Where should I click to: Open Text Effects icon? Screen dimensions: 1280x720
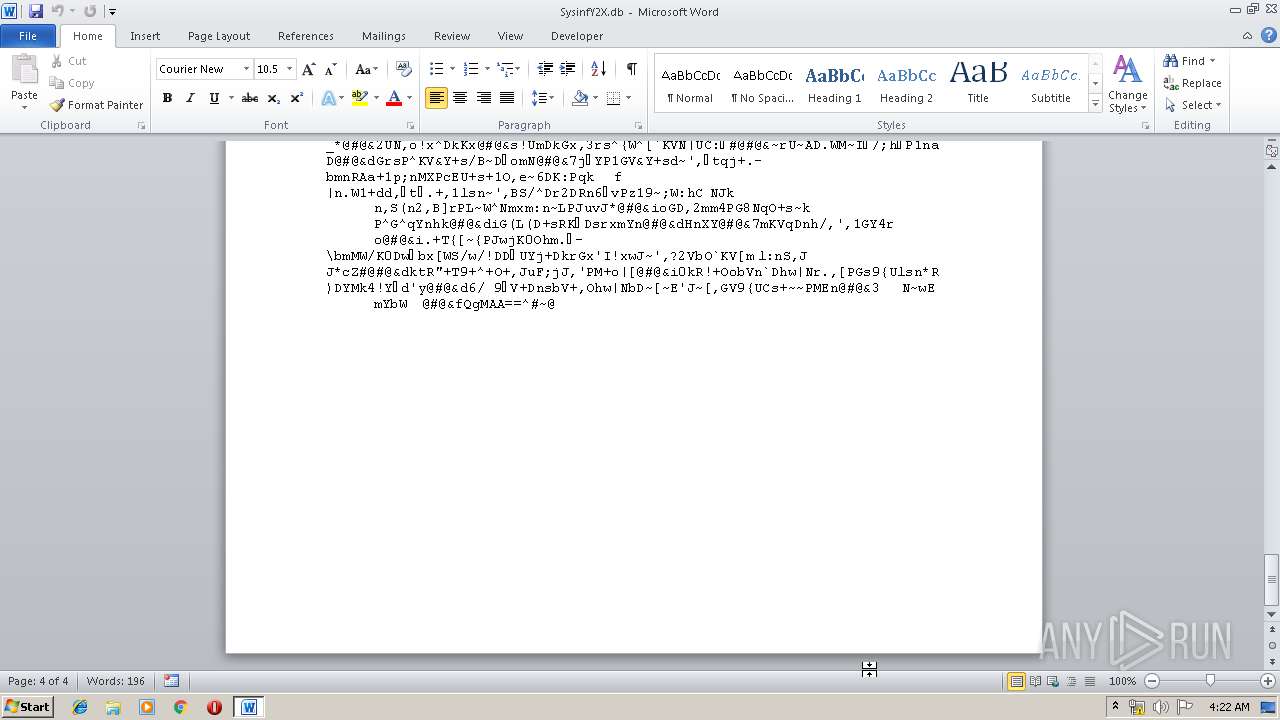[327, 98]
